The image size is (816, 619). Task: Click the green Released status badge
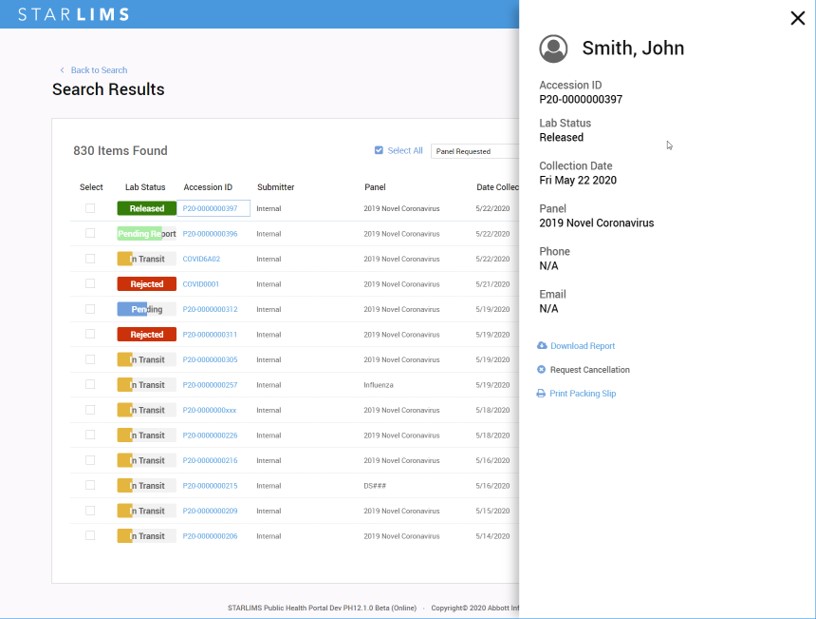[146, 209]
